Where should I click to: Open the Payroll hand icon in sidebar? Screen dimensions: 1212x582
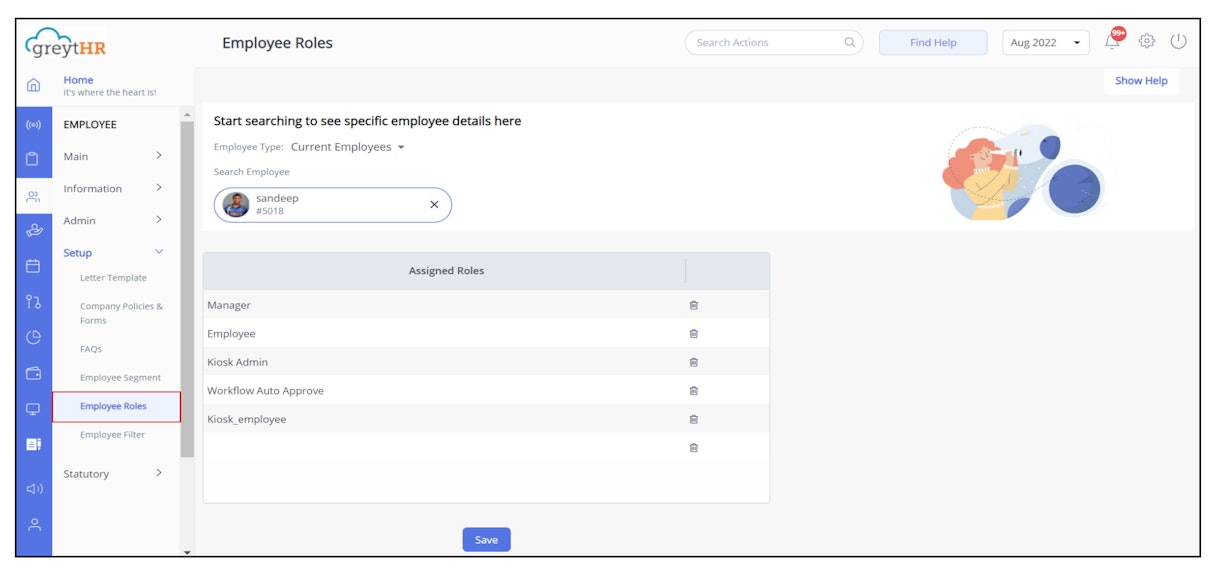click(x=32, y=230)
